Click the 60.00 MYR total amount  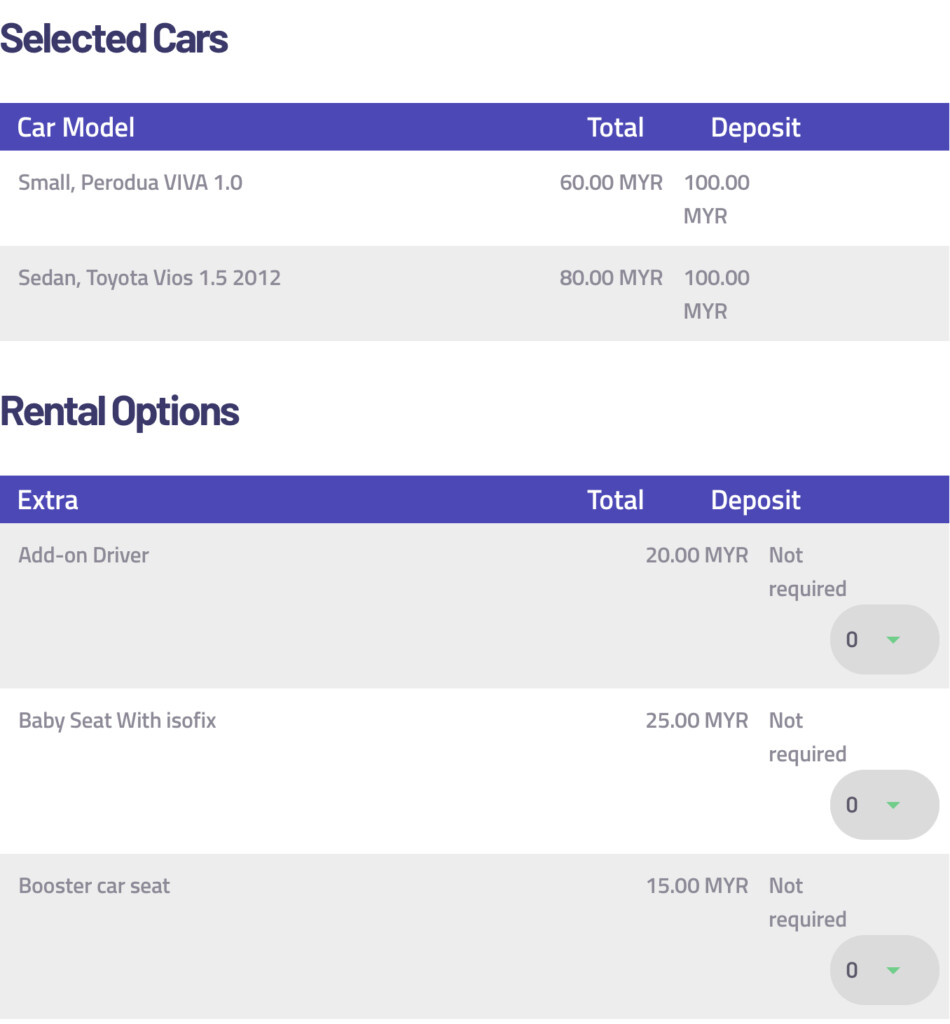[611, 183]
